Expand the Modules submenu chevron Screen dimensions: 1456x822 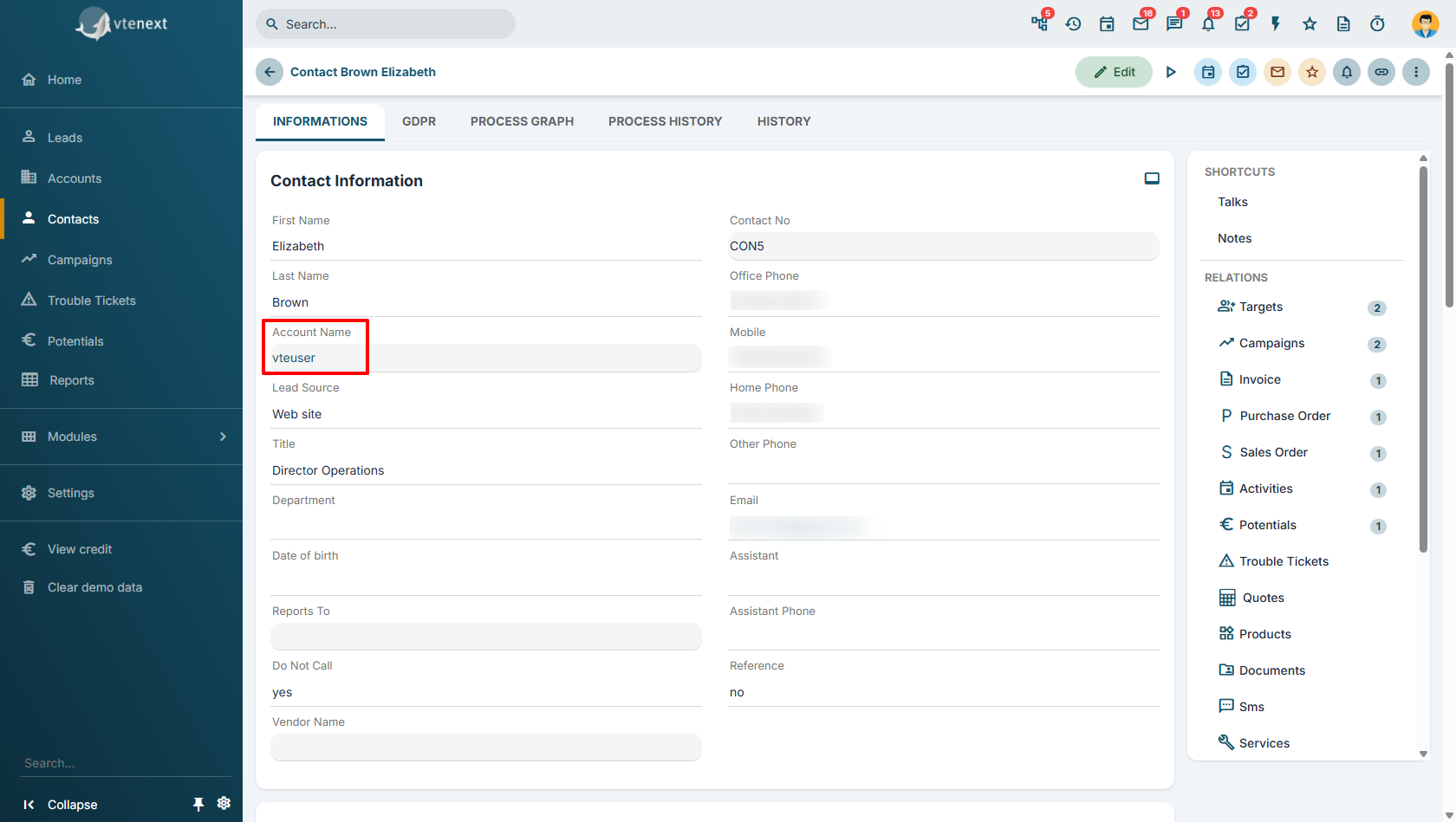223,437
